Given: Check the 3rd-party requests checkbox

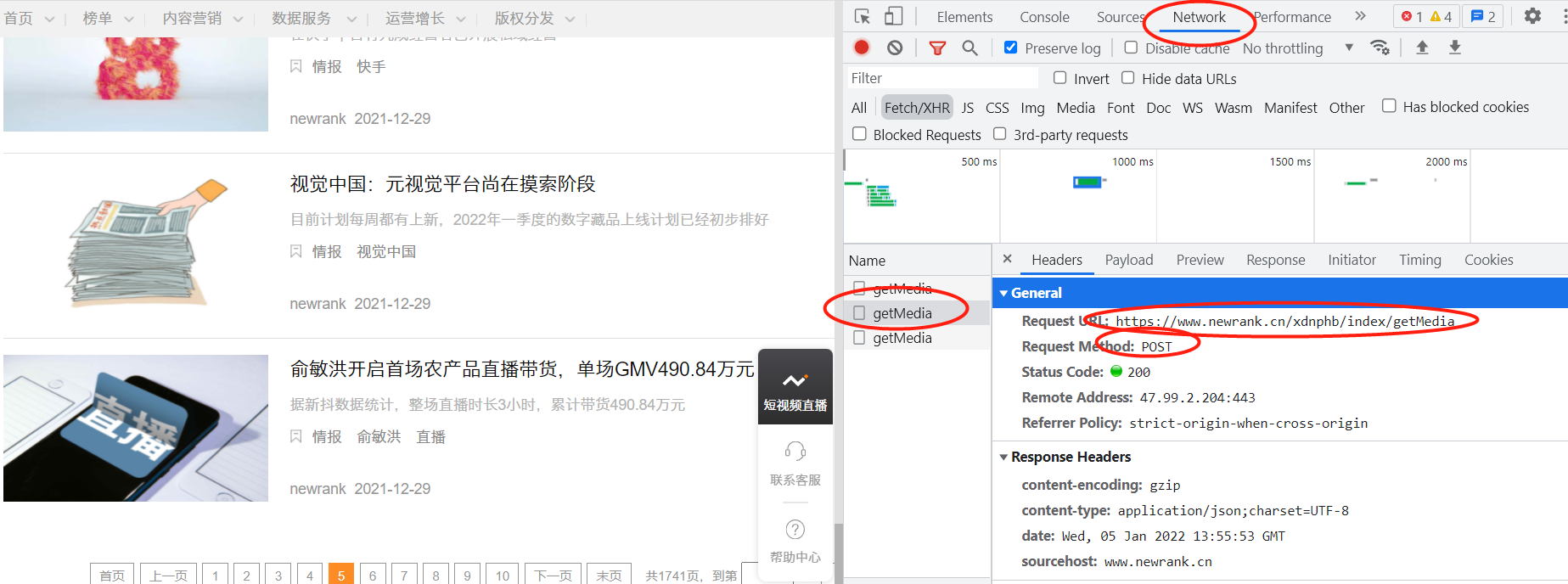Looking at the screenshot, I should click(x=999, y=134).
